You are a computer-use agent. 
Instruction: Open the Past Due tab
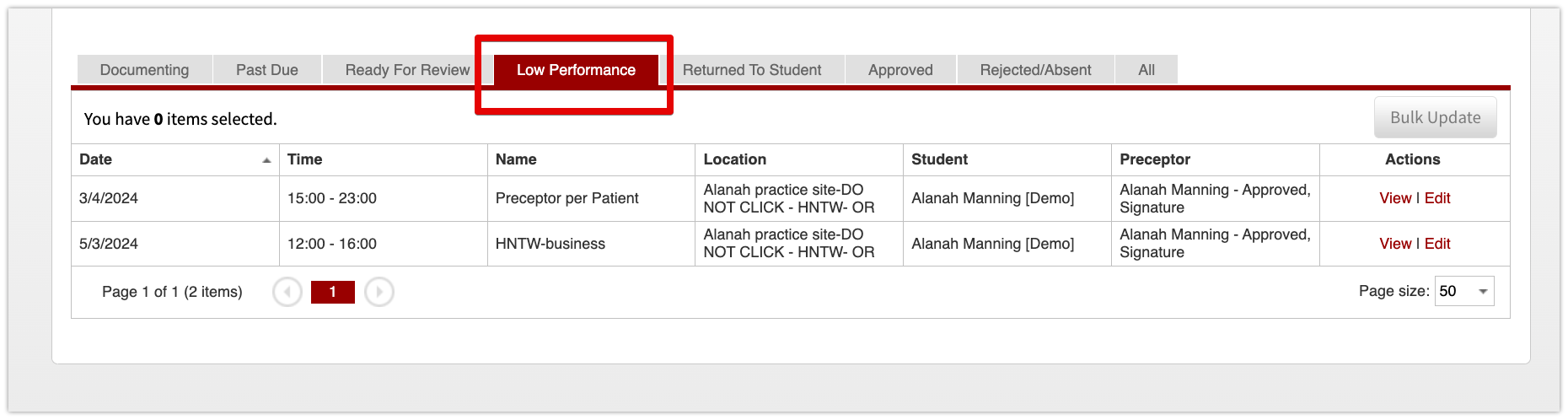click(267, 70)
